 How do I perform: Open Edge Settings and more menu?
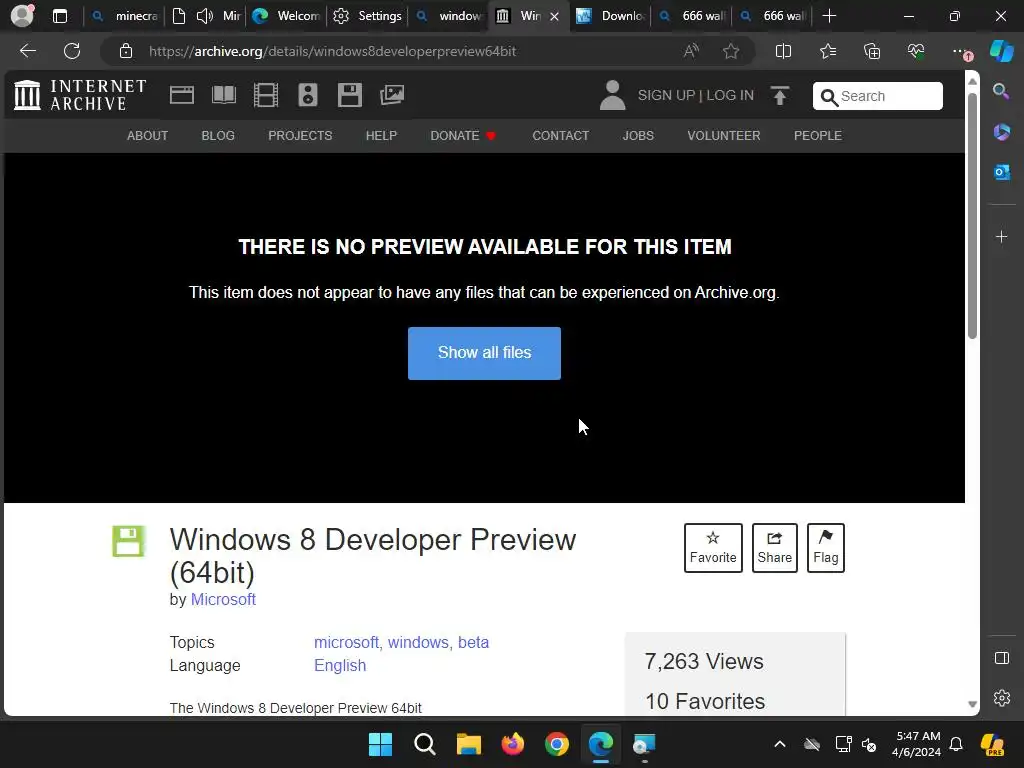960,51
